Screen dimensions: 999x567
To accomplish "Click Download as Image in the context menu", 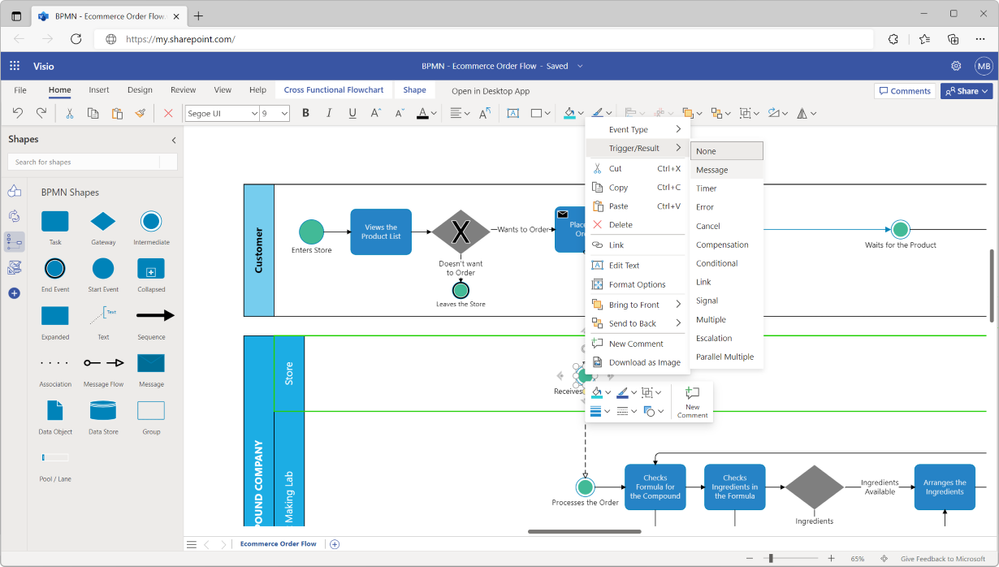I will coord(636,362).
